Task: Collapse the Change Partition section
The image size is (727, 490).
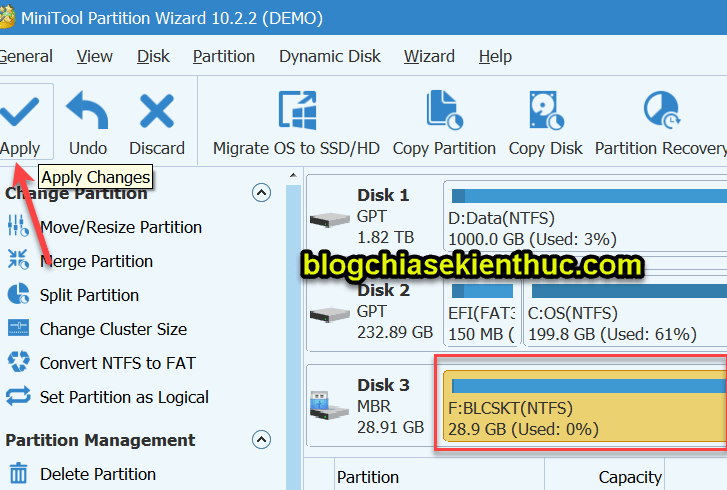Action: (x=261, y=192)
